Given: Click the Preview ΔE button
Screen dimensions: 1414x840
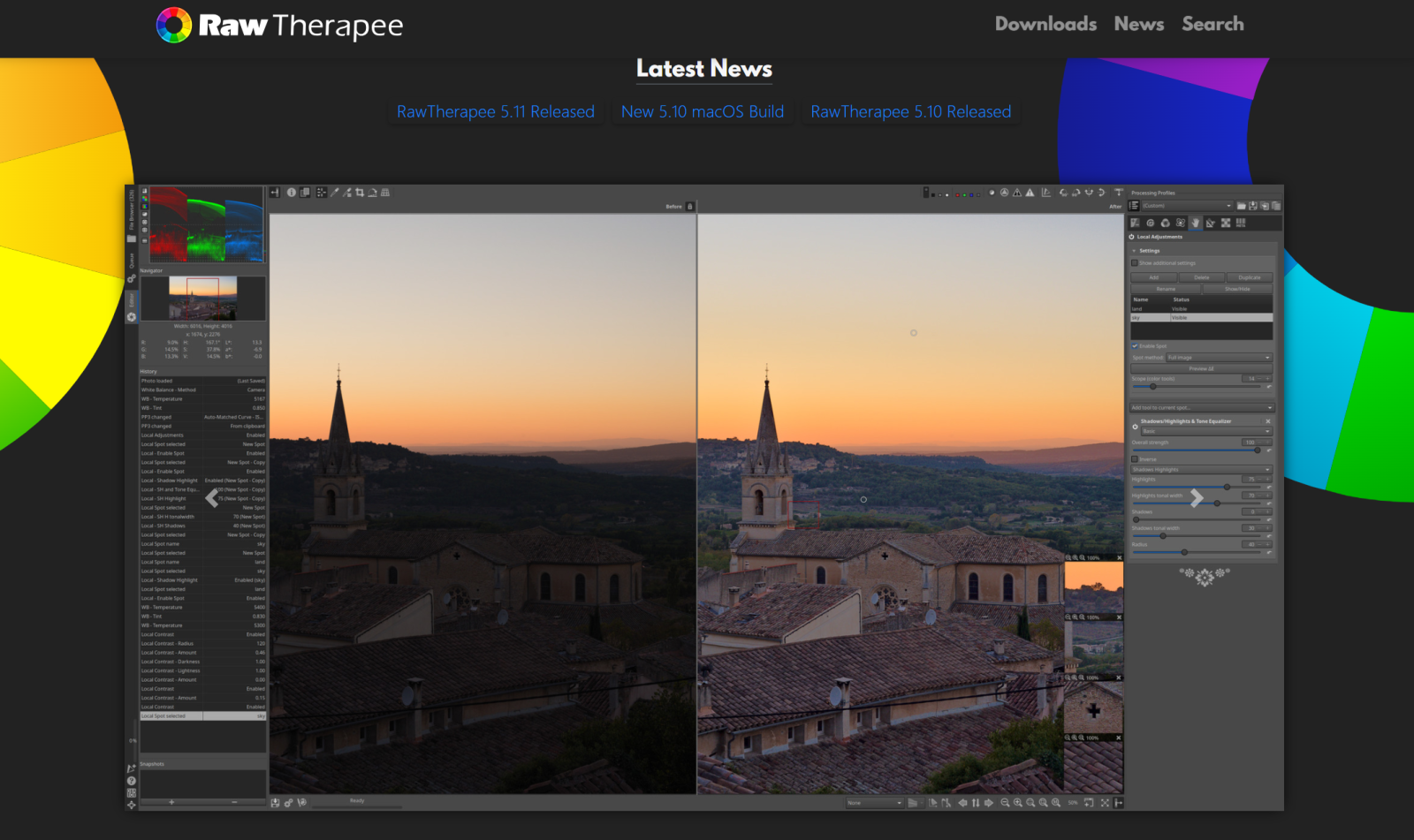Looking at the screenshot, I should [x=1202, y=368].
